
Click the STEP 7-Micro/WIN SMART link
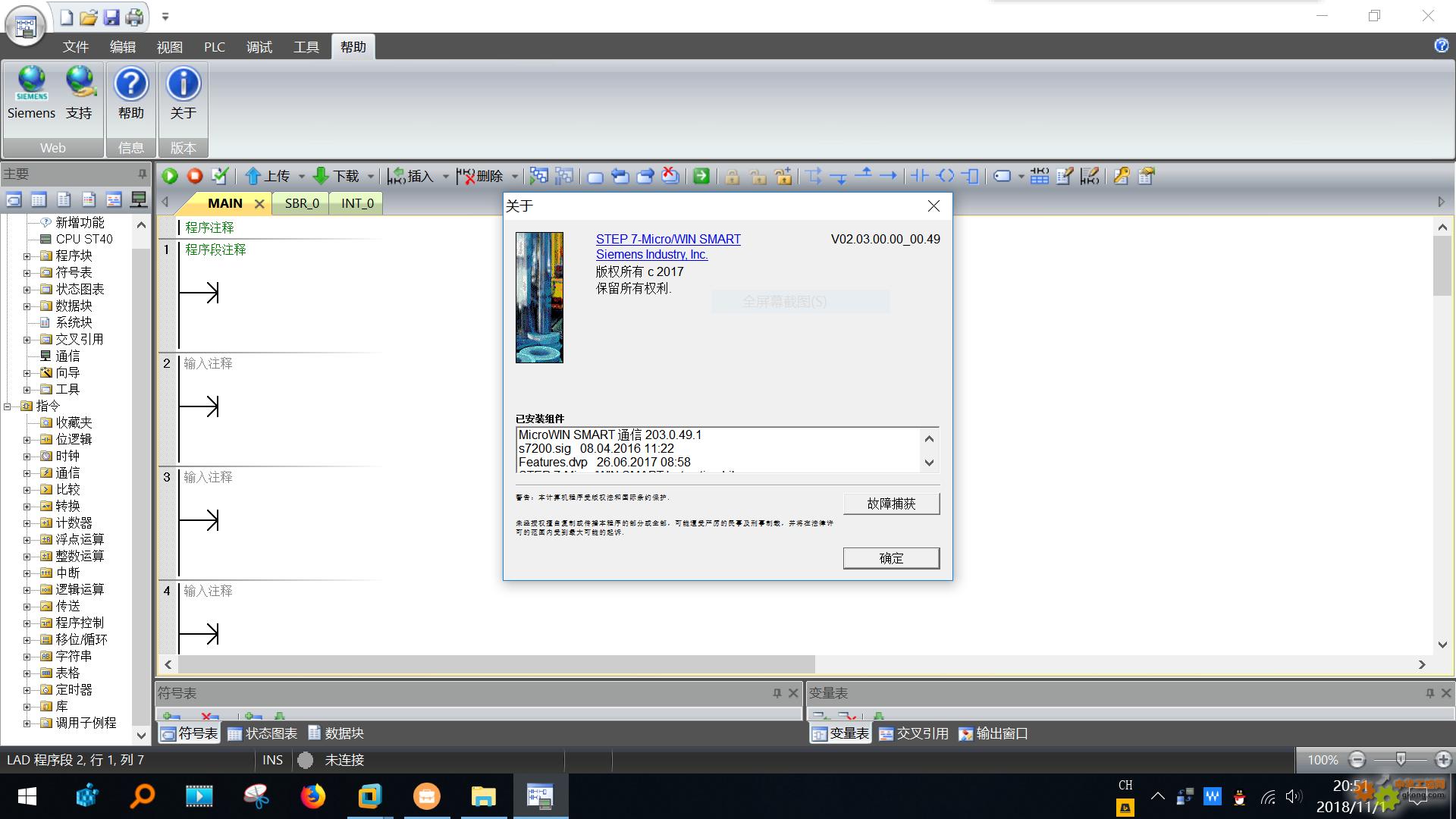click(668, 239)
